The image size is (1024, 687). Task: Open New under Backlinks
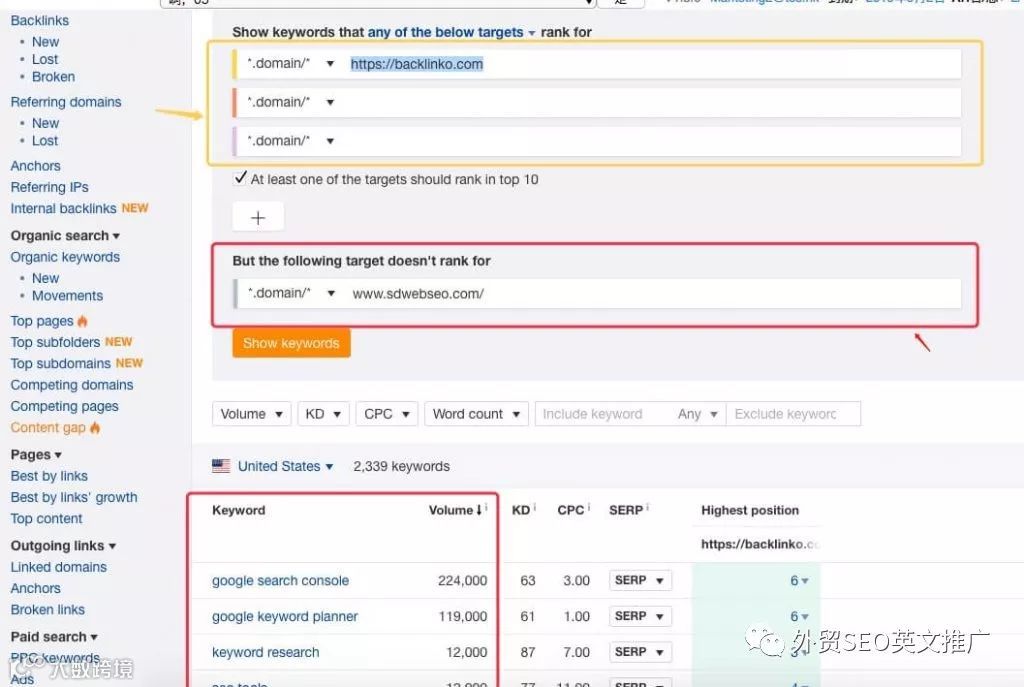pyautogui.click(x=46, y=42)
